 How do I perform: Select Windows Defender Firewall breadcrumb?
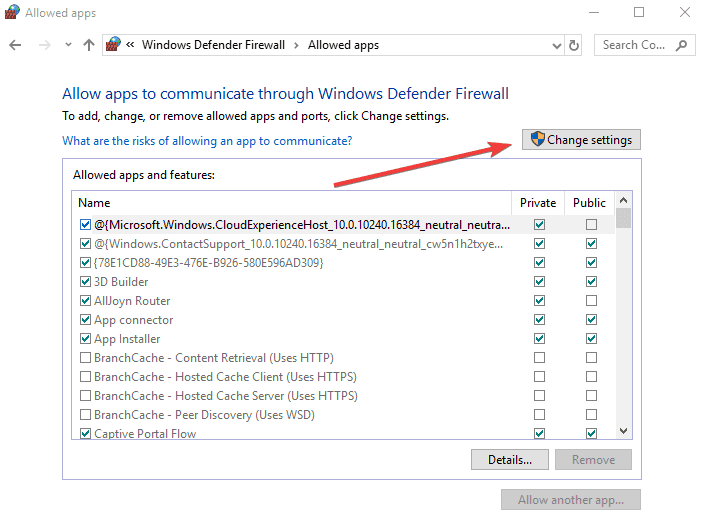[x=213, y=45]
